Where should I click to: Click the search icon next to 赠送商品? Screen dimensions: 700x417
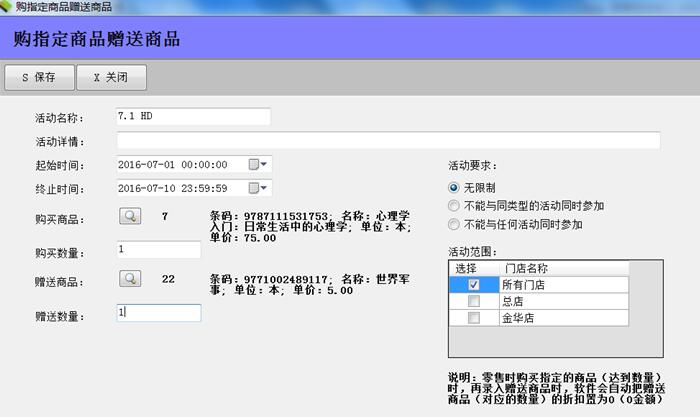[x=131, y=279]
